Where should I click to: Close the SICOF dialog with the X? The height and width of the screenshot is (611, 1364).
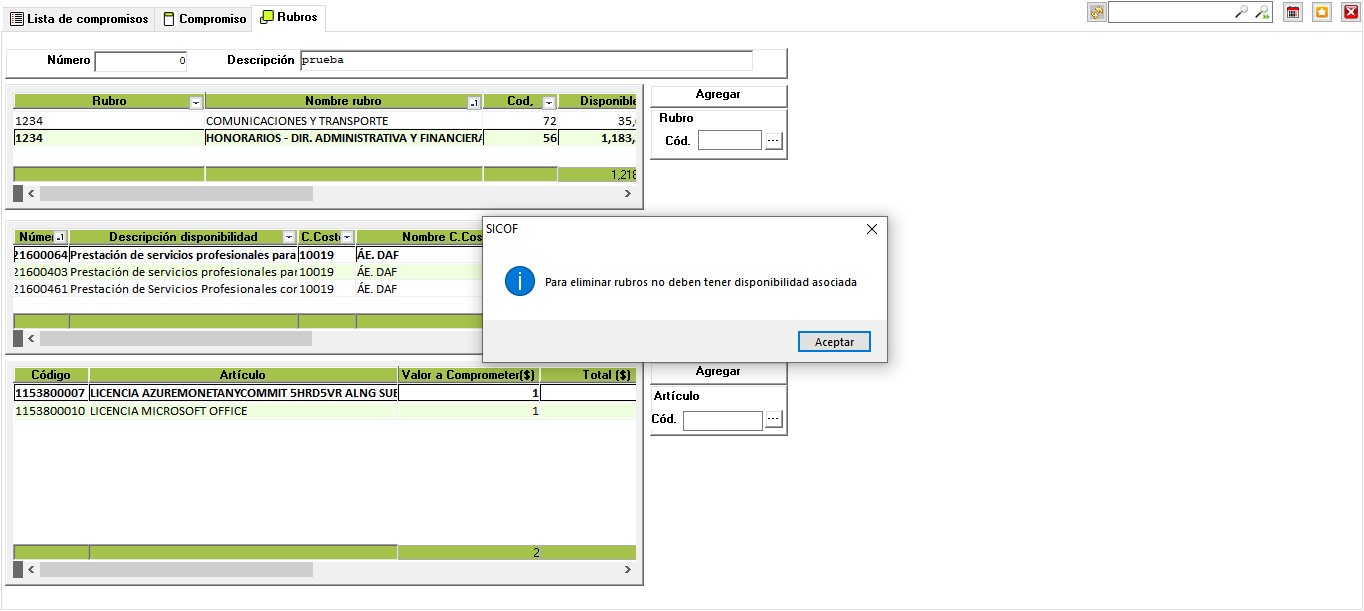point(871,229)
